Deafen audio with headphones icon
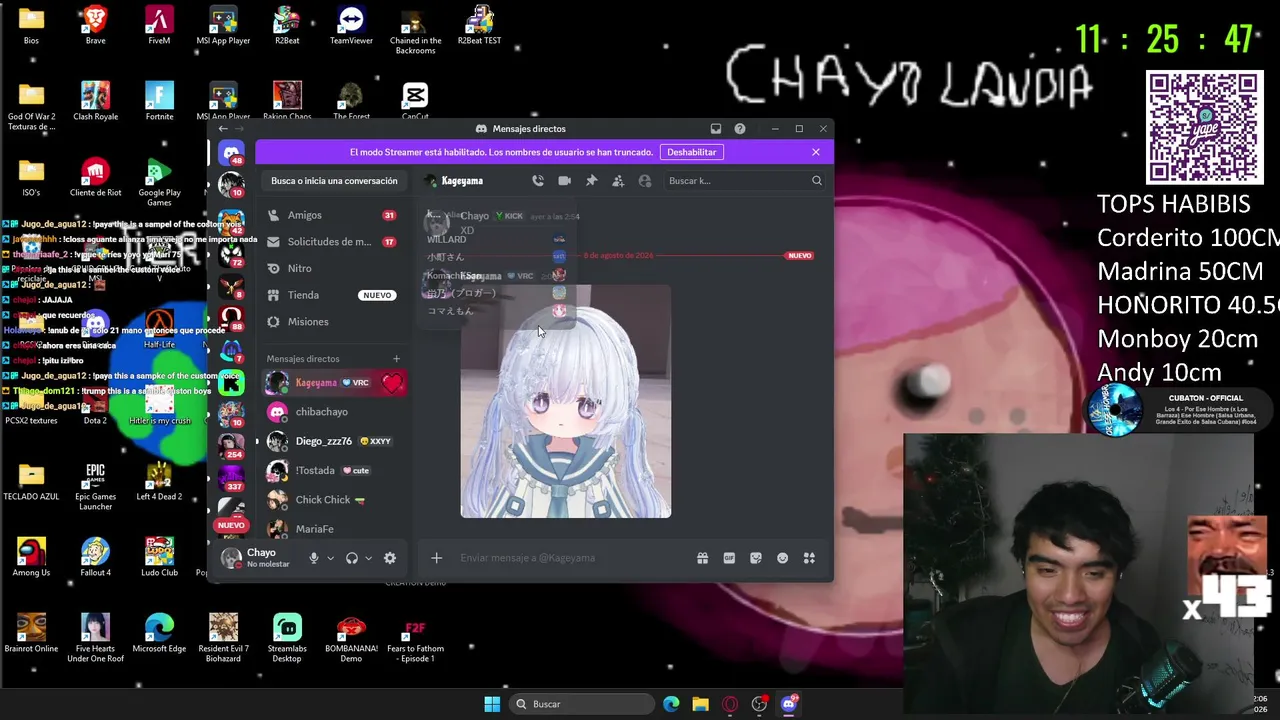This screenshot has height=720, width=1280. (352, 558)
